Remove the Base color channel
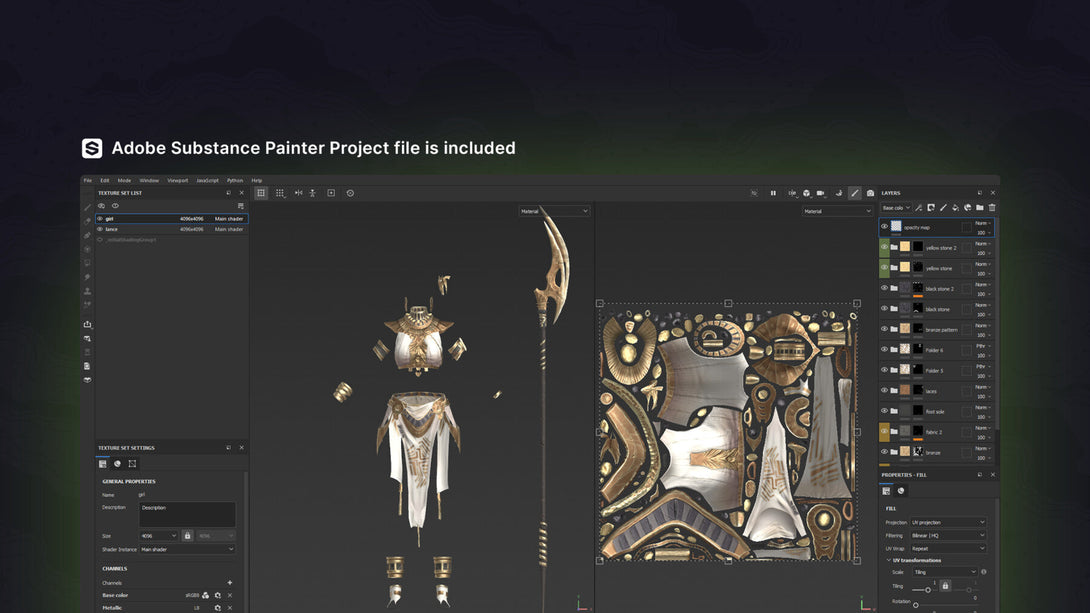Screen dimensions: 1090x613 tap(230, 596)
